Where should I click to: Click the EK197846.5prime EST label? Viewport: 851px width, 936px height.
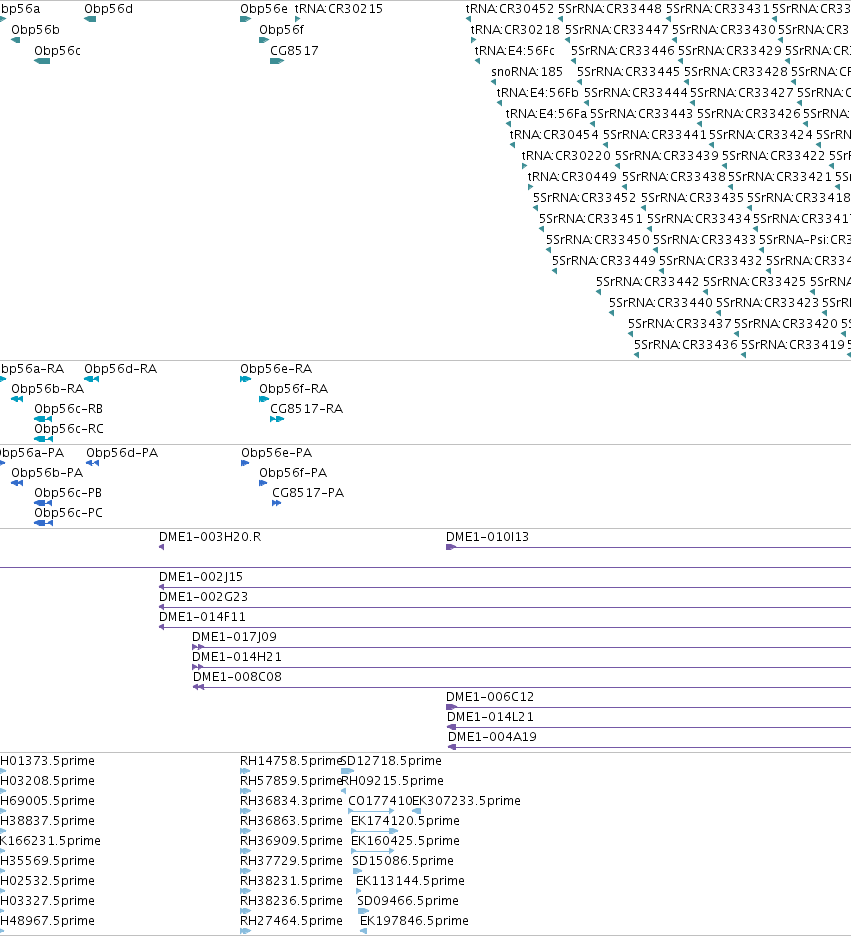pos(414,921)
